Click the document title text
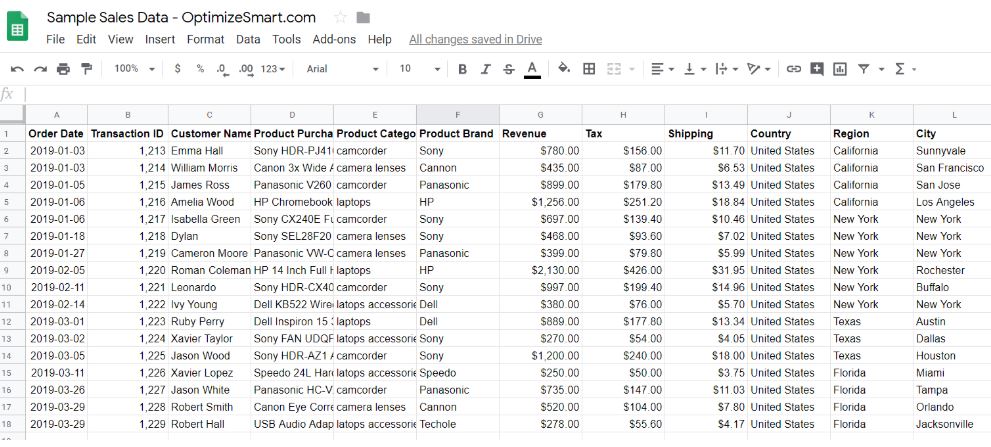 click(181, 17)
